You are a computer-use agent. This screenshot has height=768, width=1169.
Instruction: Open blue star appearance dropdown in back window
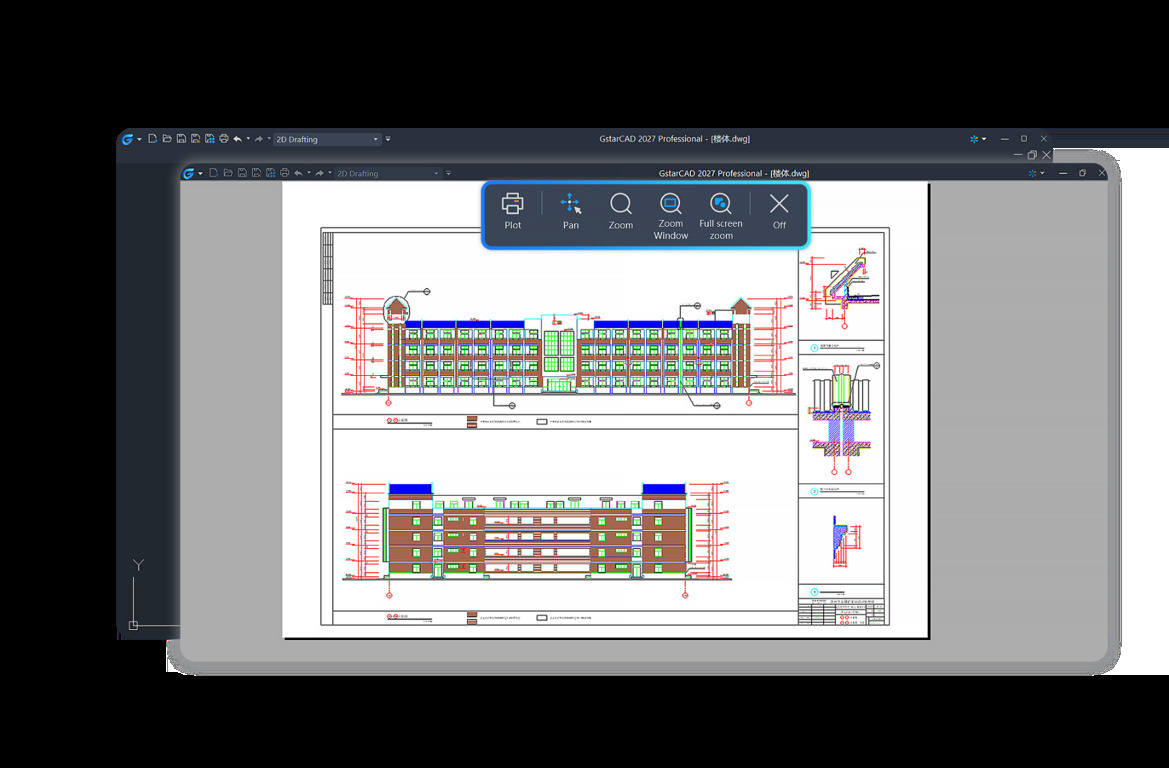pos(977,139)
